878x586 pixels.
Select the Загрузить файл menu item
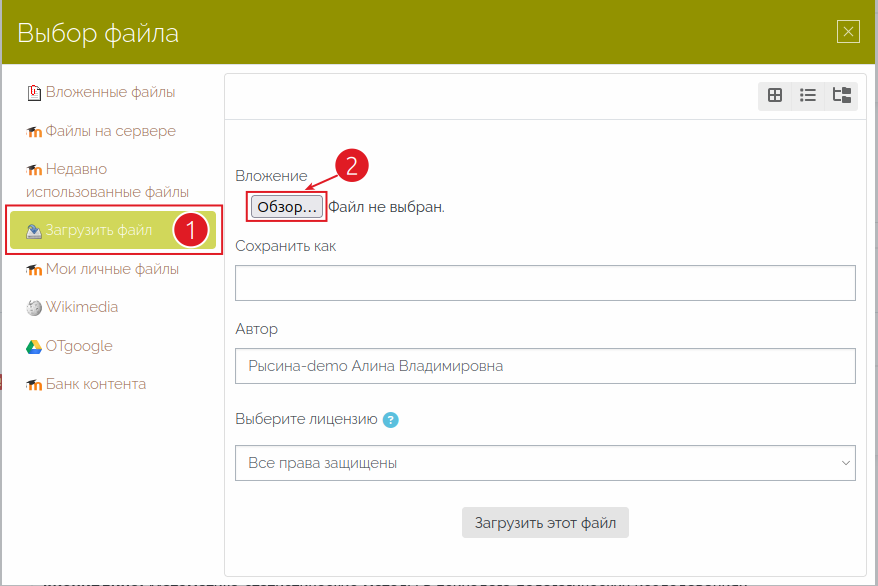click(99, 231)
